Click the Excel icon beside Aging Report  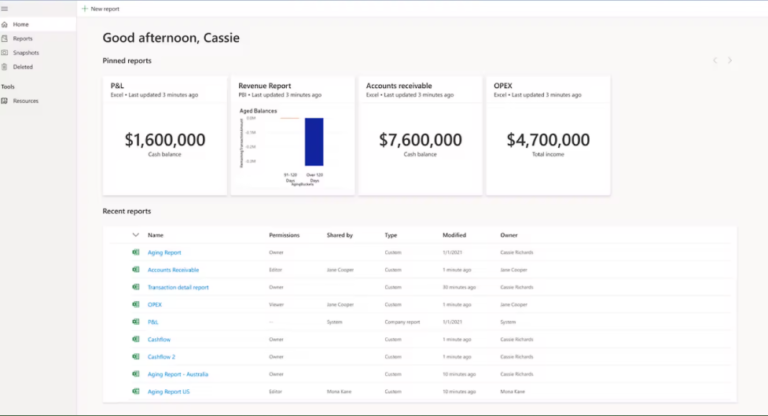pyautogui.click(x=135, y=253)
